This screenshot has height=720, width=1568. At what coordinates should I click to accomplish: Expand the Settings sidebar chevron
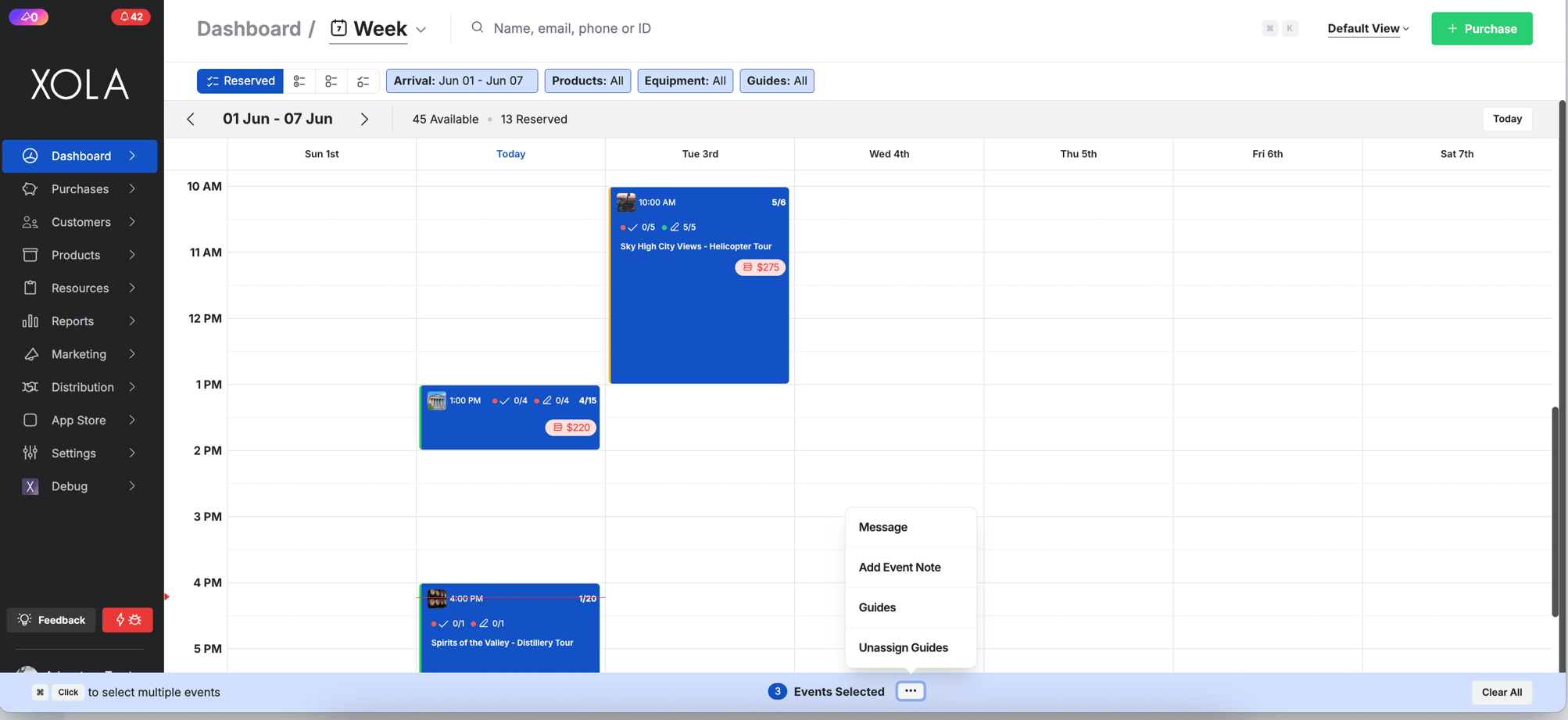pos(131,453)
